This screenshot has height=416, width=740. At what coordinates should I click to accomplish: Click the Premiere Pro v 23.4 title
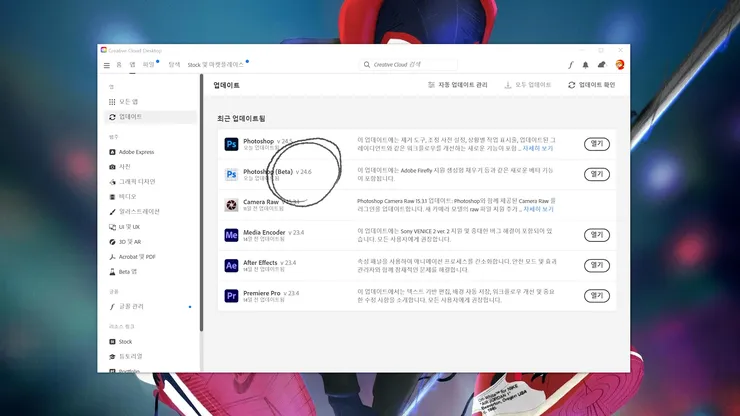(x=271, y=293)
